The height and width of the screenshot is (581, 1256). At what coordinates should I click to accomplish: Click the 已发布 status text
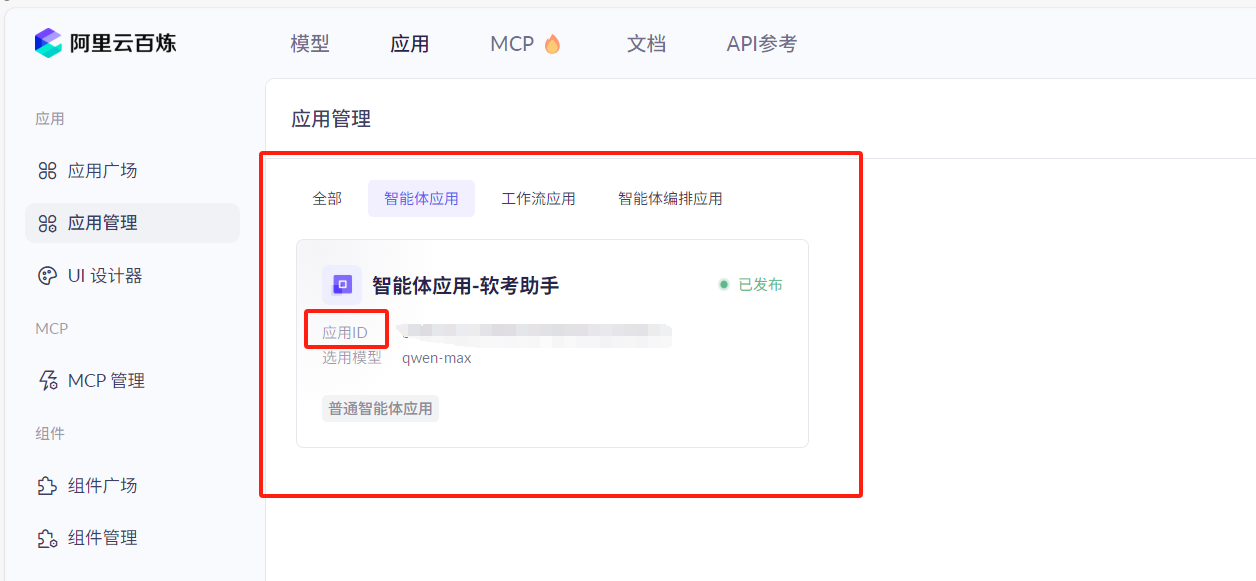pyautogui.click(x=760, y=285)
